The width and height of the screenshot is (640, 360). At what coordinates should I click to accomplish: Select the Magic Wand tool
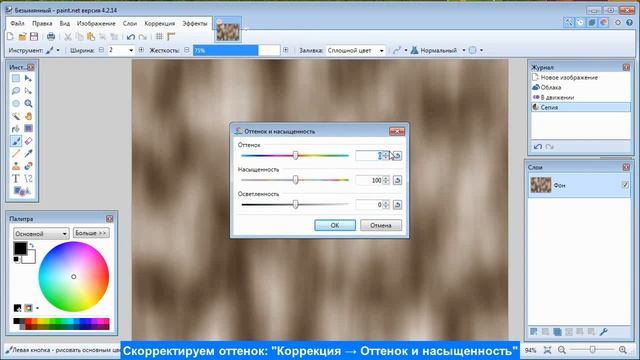coord(16,116)
